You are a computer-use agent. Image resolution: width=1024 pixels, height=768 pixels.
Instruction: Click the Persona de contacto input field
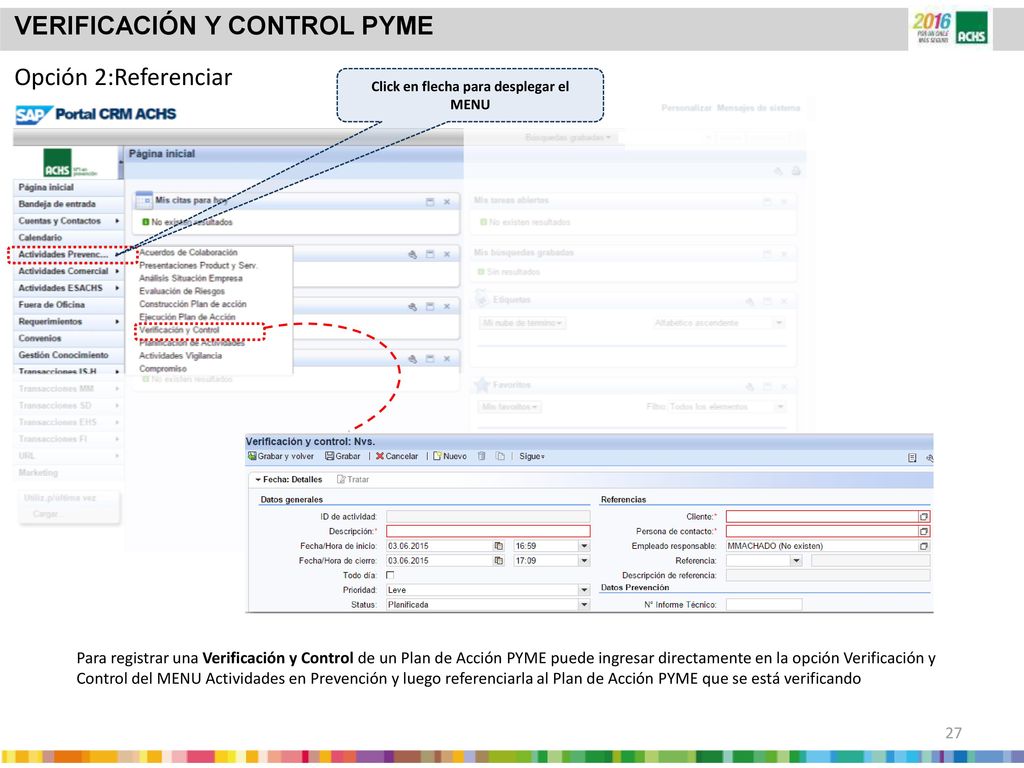(x=822, y=532)
